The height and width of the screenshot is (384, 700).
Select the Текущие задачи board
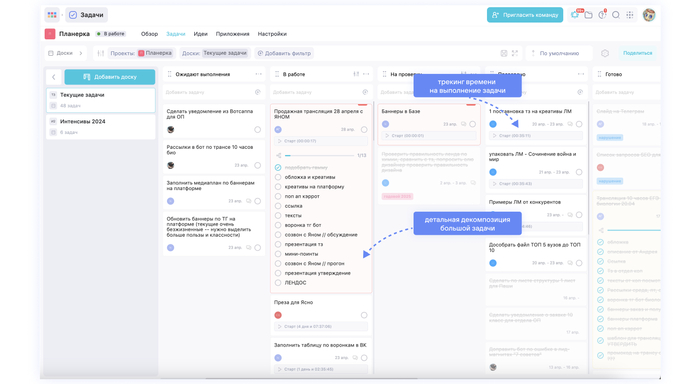coord(101,100)
